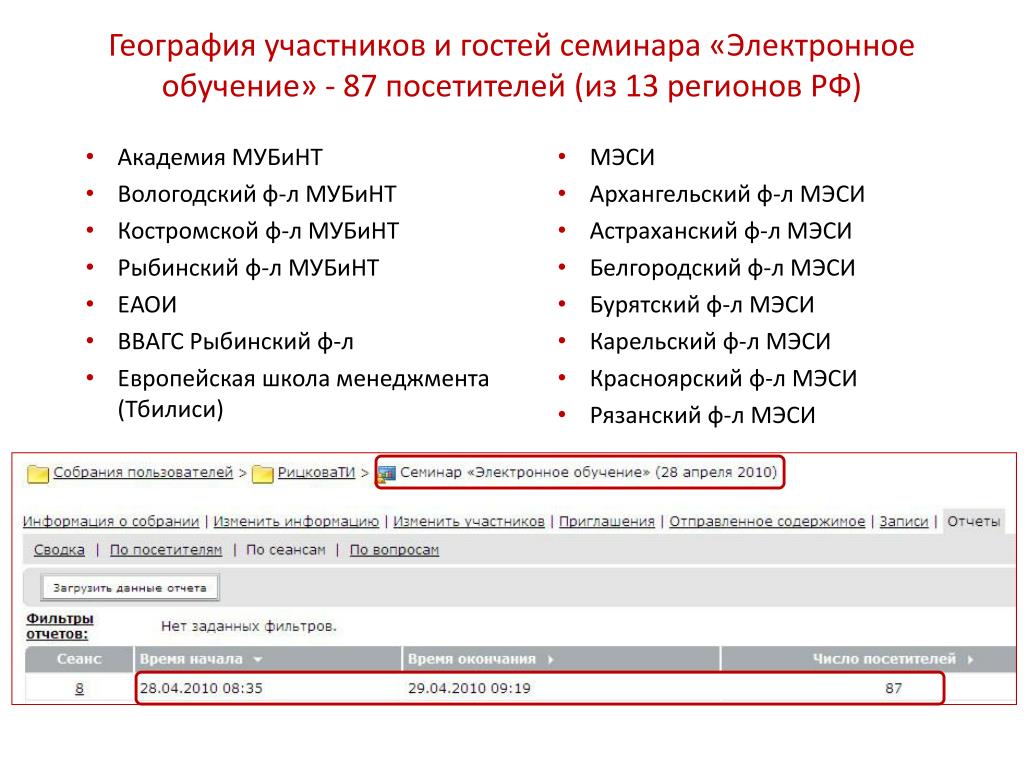
Task: Click Костромской ф-л МУБиНТ list item
Action: pos(259,231)
